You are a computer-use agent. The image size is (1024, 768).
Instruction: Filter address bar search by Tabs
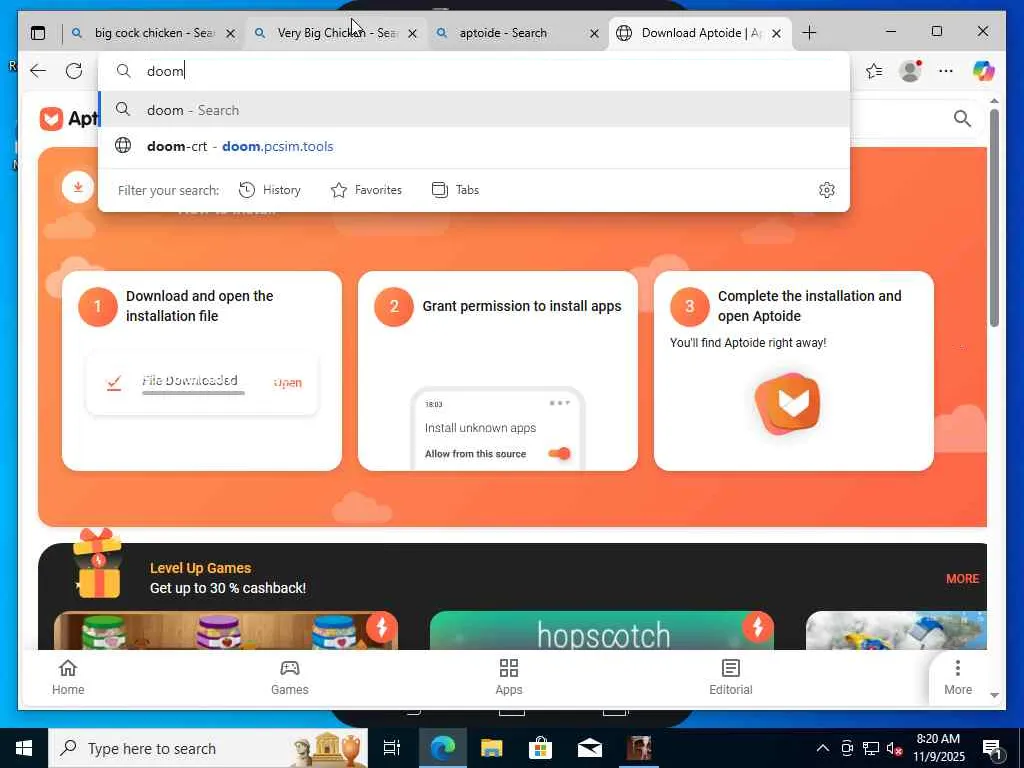coord(456,190)
